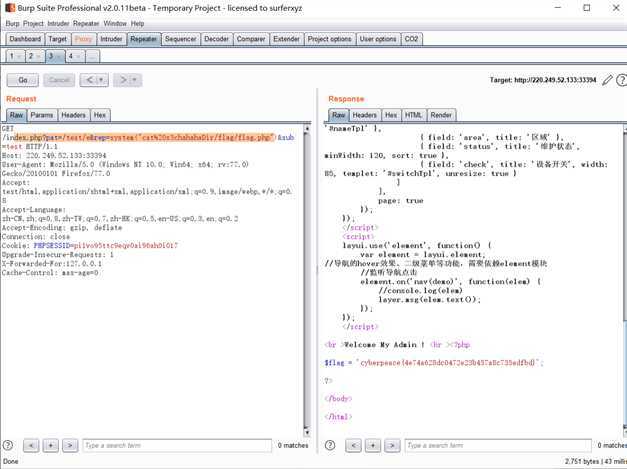This screenshot has width=627, height=469.
Task: Focus the response search term field
Action: pyautogui.click(x=499, y=445)
